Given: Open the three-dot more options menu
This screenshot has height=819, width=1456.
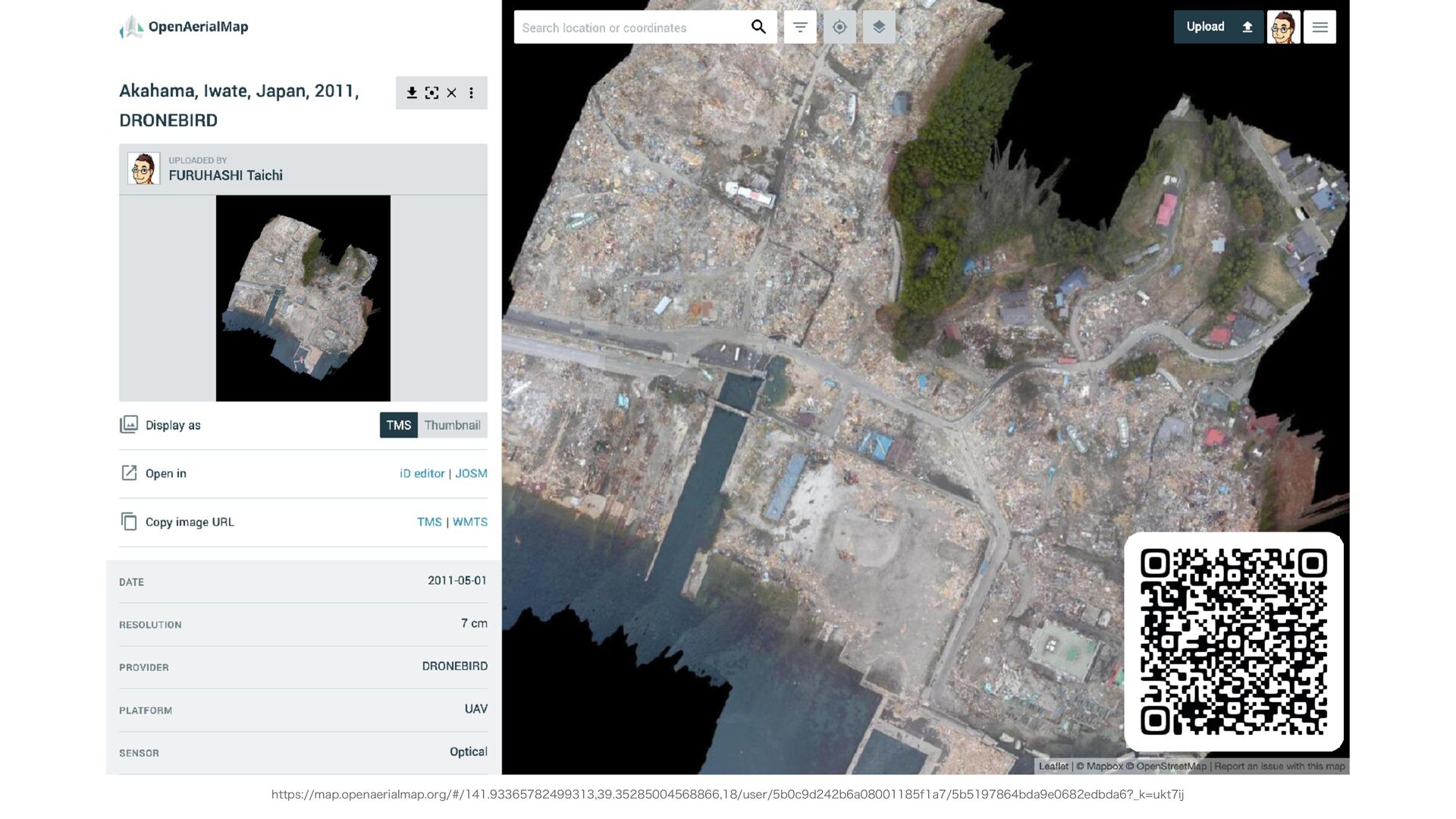Looking at the screenshot, I should [x=472, y=93].
